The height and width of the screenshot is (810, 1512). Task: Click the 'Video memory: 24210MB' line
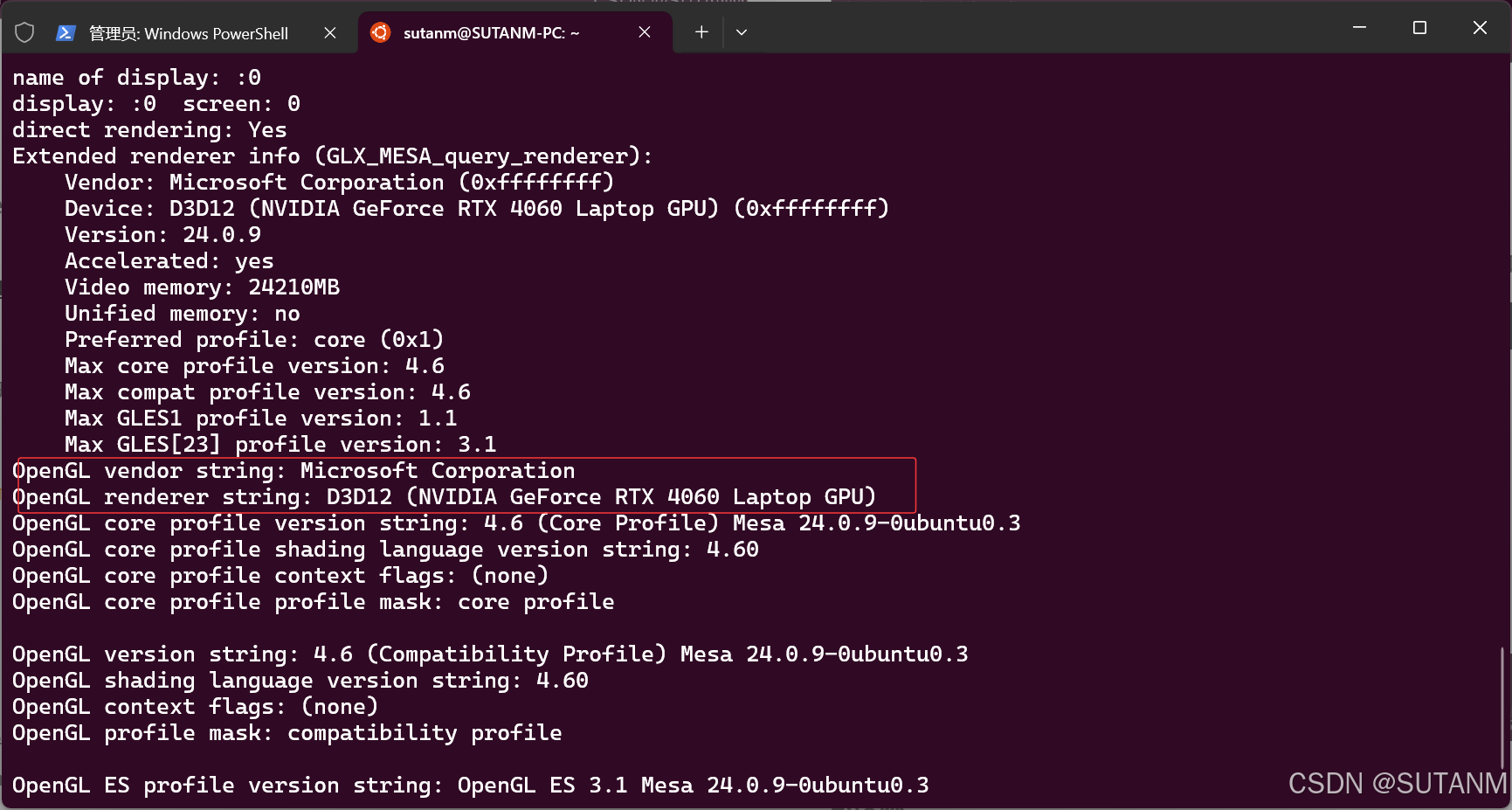tap(202, 287)
